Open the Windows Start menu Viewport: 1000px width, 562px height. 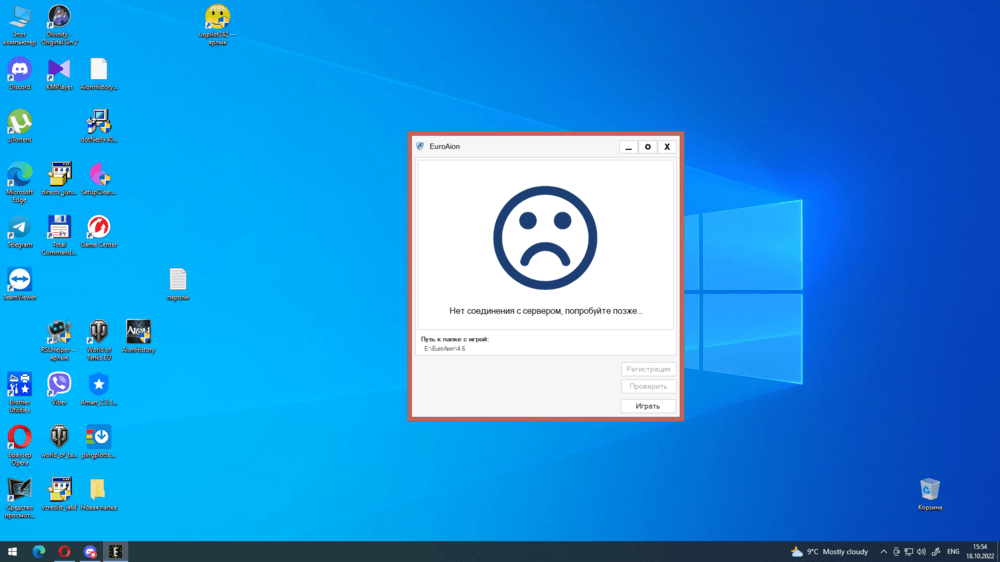pyautogui.click(x=14, y=551)
